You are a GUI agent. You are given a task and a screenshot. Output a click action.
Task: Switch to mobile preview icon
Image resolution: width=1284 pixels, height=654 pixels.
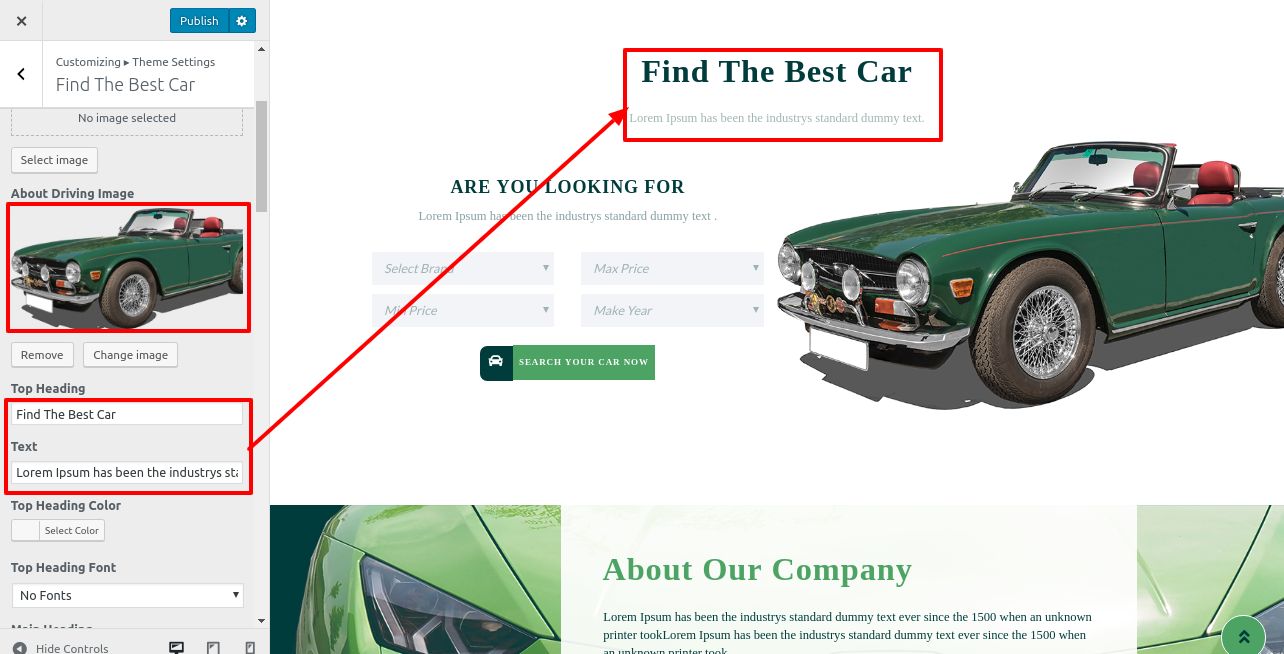pos(250,648)
